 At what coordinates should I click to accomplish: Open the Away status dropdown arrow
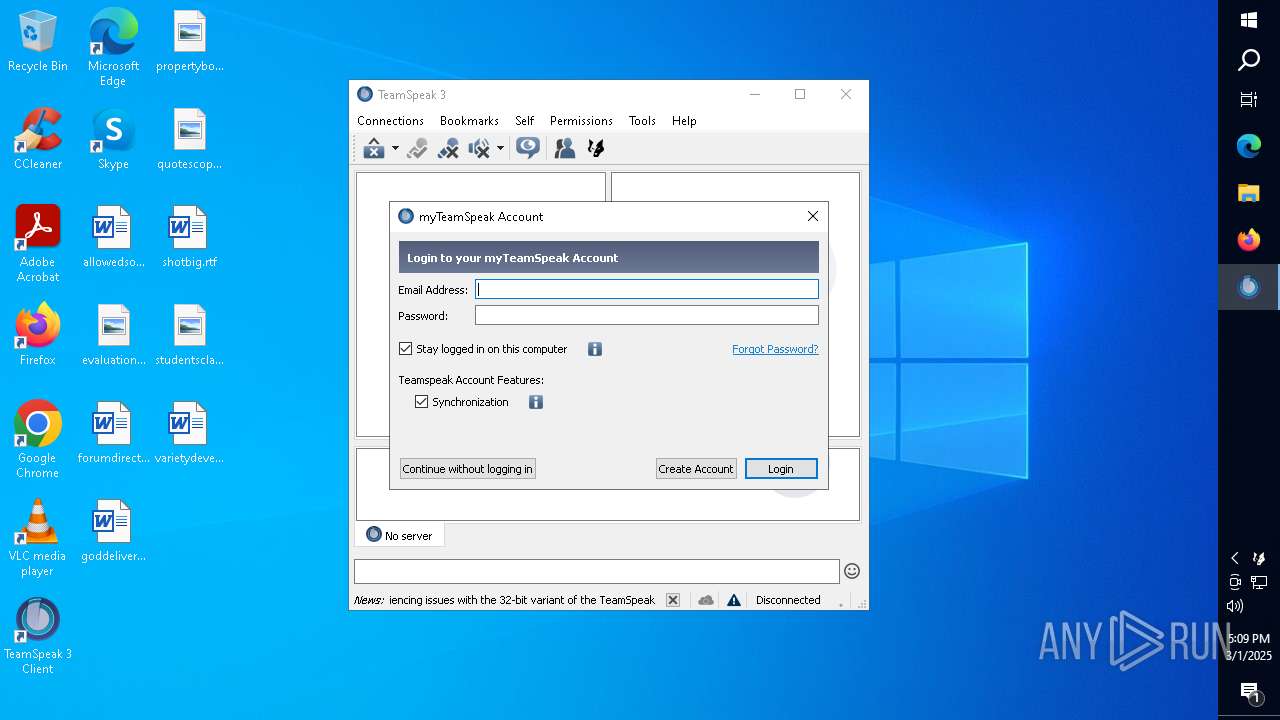click(x=395, y=149)
